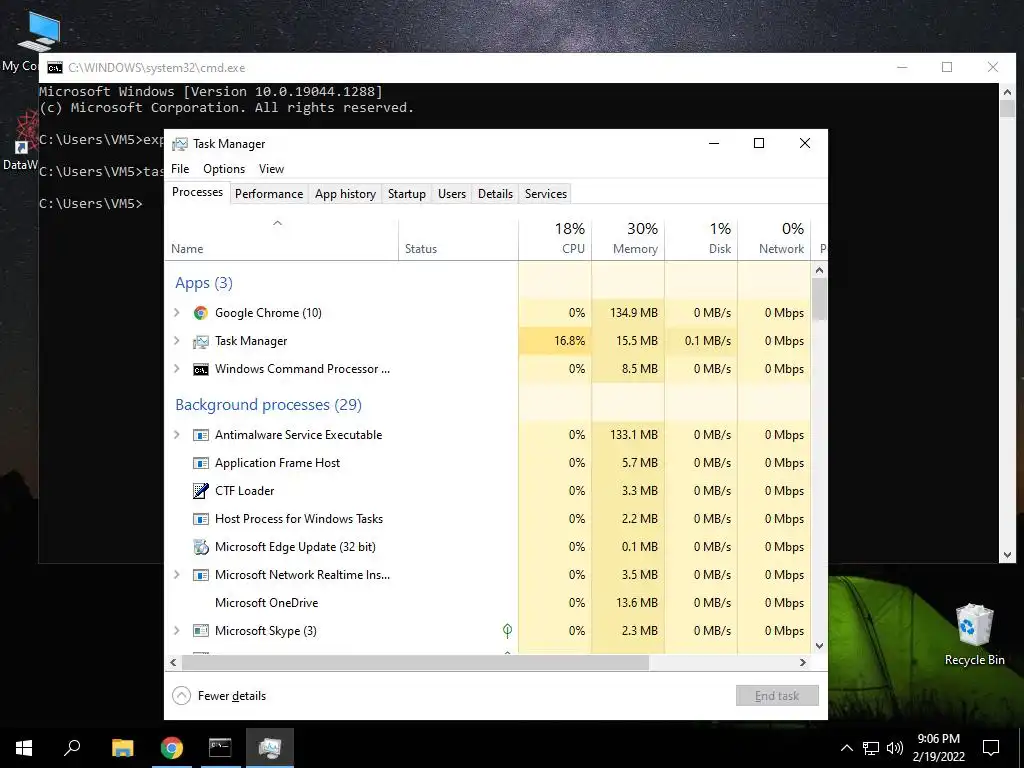Expand Windows Command Processor row
The image size is (1024, 768).
point(176,369)
